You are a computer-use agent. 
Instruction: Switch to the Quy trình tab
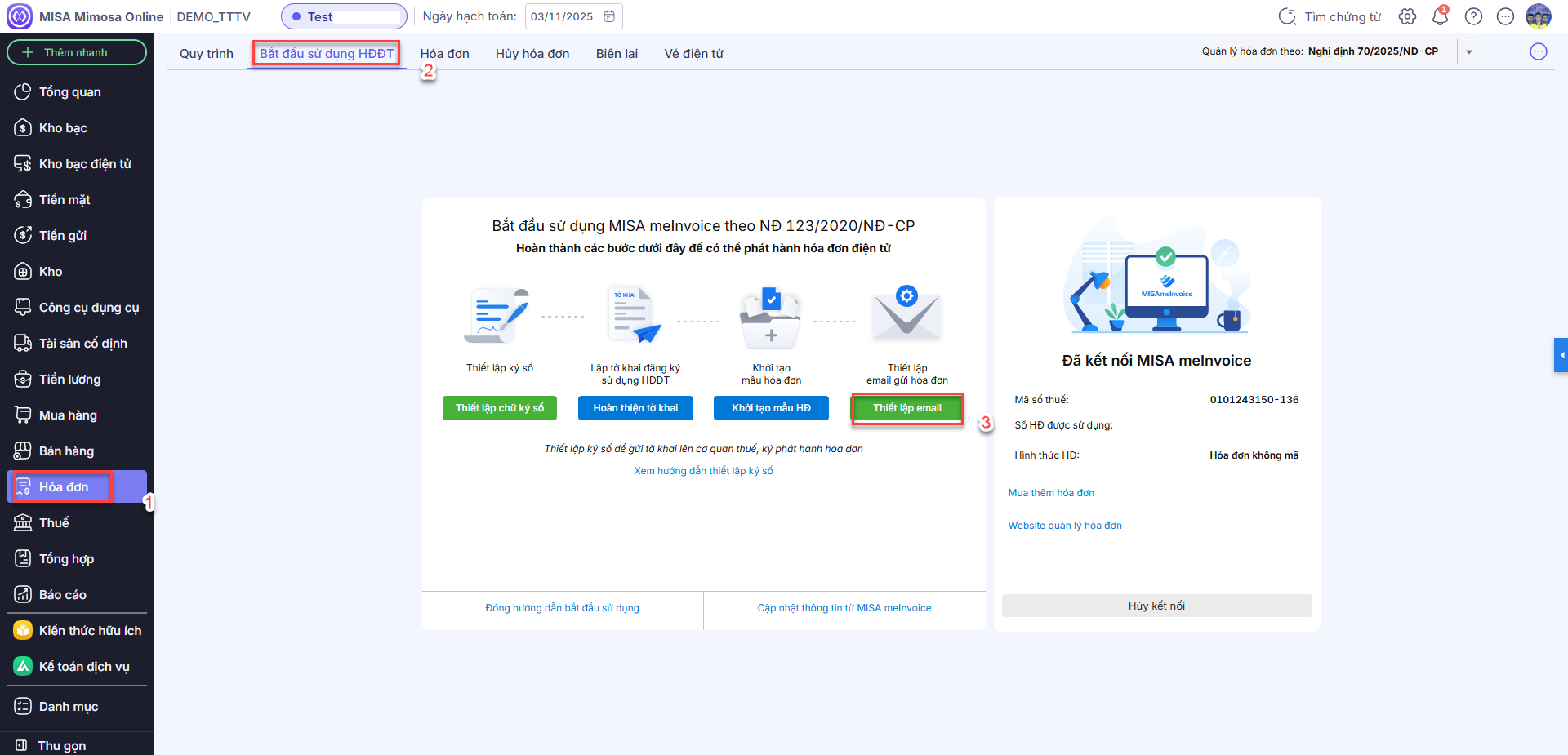click(x=207, y=54)
